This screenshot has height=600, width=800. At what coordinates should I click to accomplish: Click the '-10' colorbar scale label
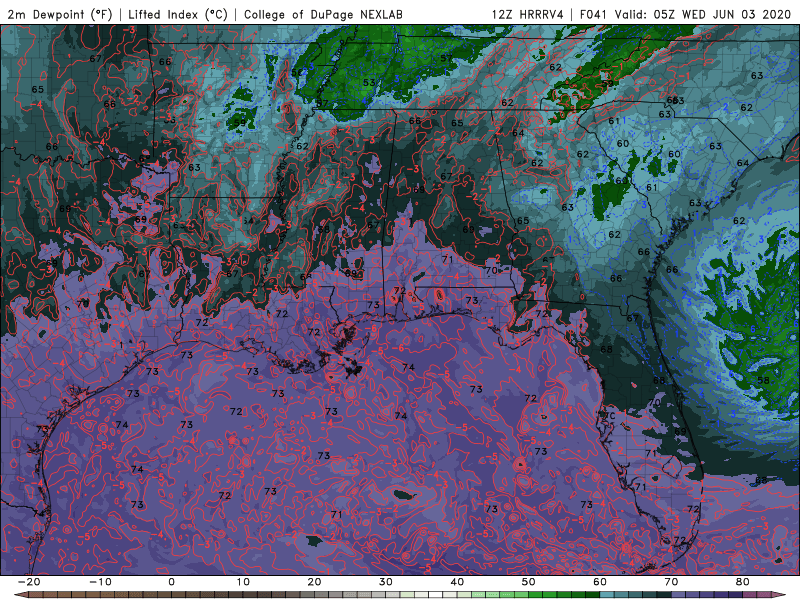100,582
